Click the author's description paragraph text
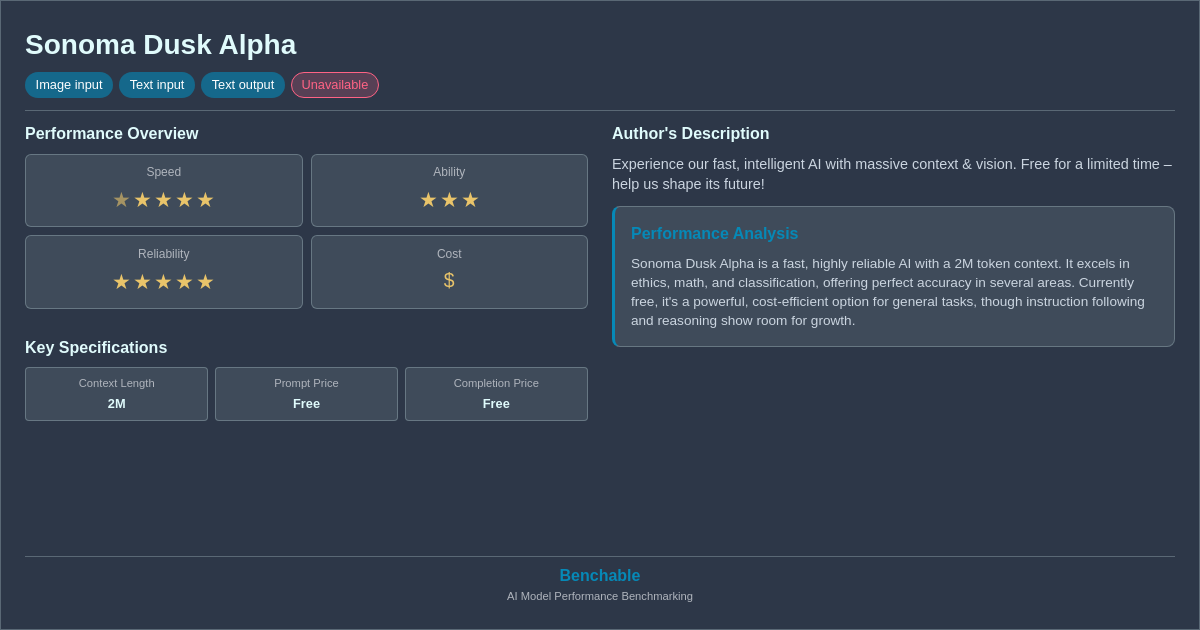 [891, 174]
